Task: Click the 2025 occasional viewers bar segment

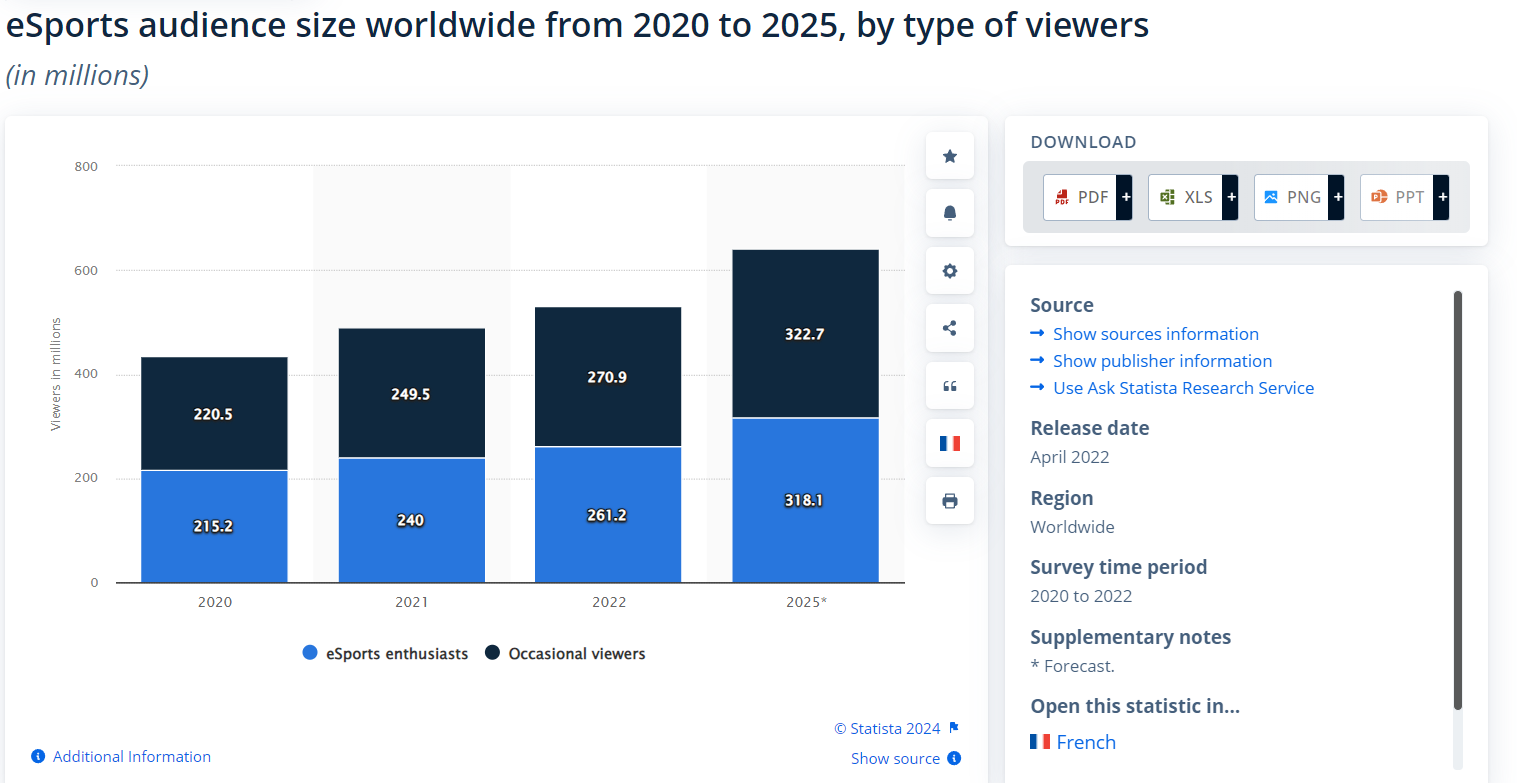Action: click(805, 334)
